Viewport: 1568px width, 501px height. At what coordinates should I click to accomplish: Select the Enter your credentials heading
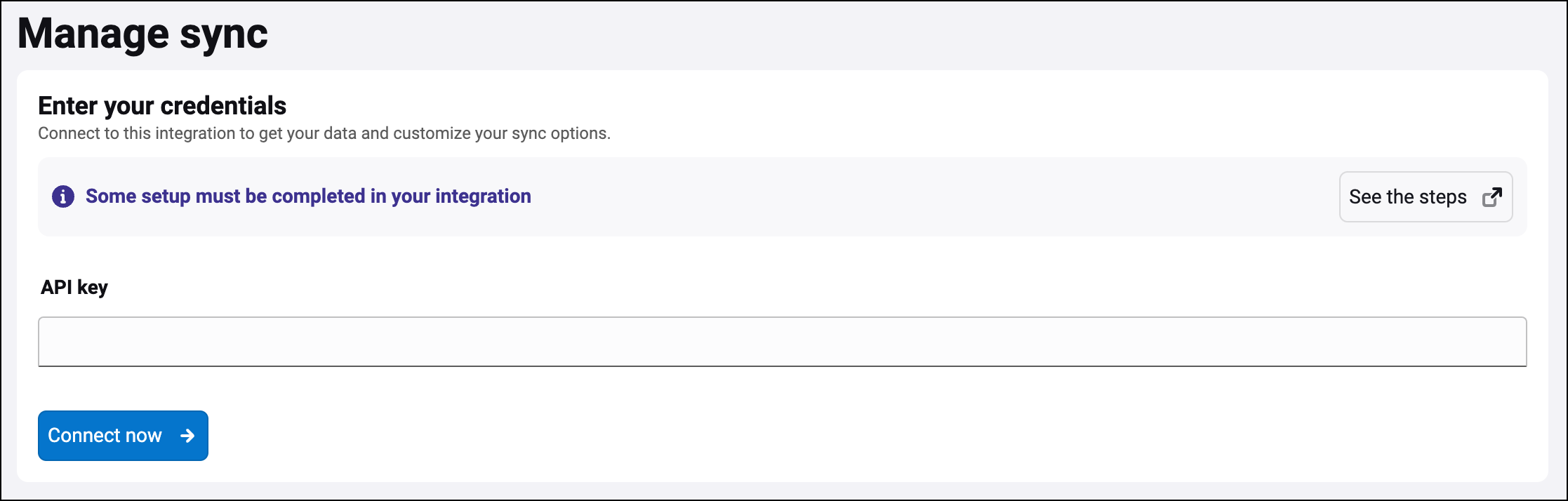pyautogui.click(x=162, y=106)
